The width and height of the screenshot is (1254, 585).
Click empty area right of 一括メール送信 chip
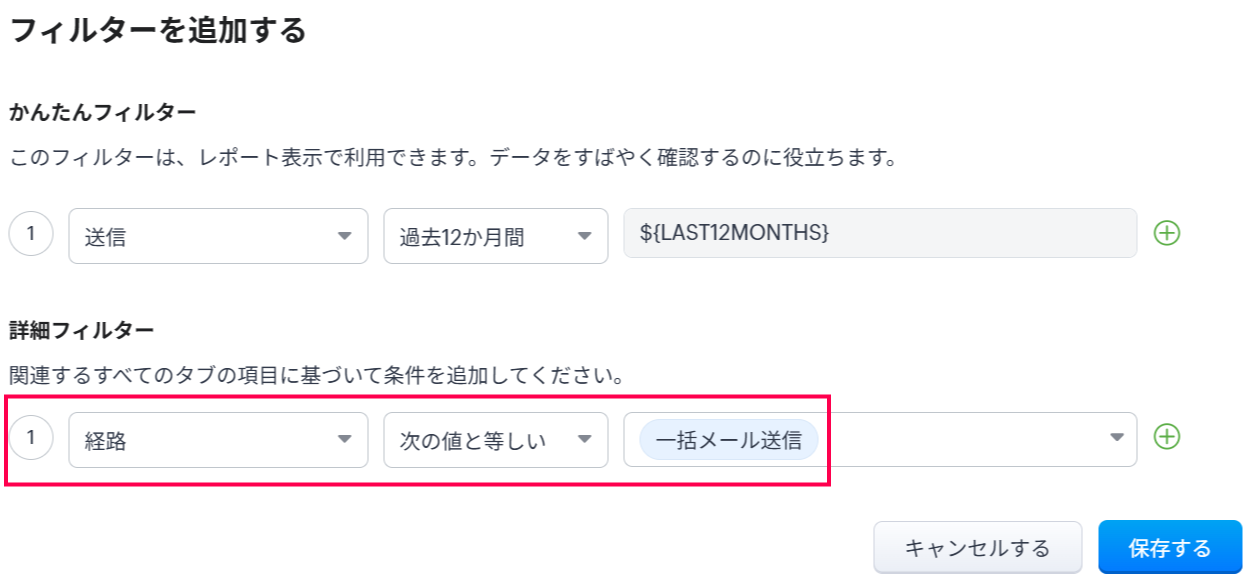pos(960,440)
